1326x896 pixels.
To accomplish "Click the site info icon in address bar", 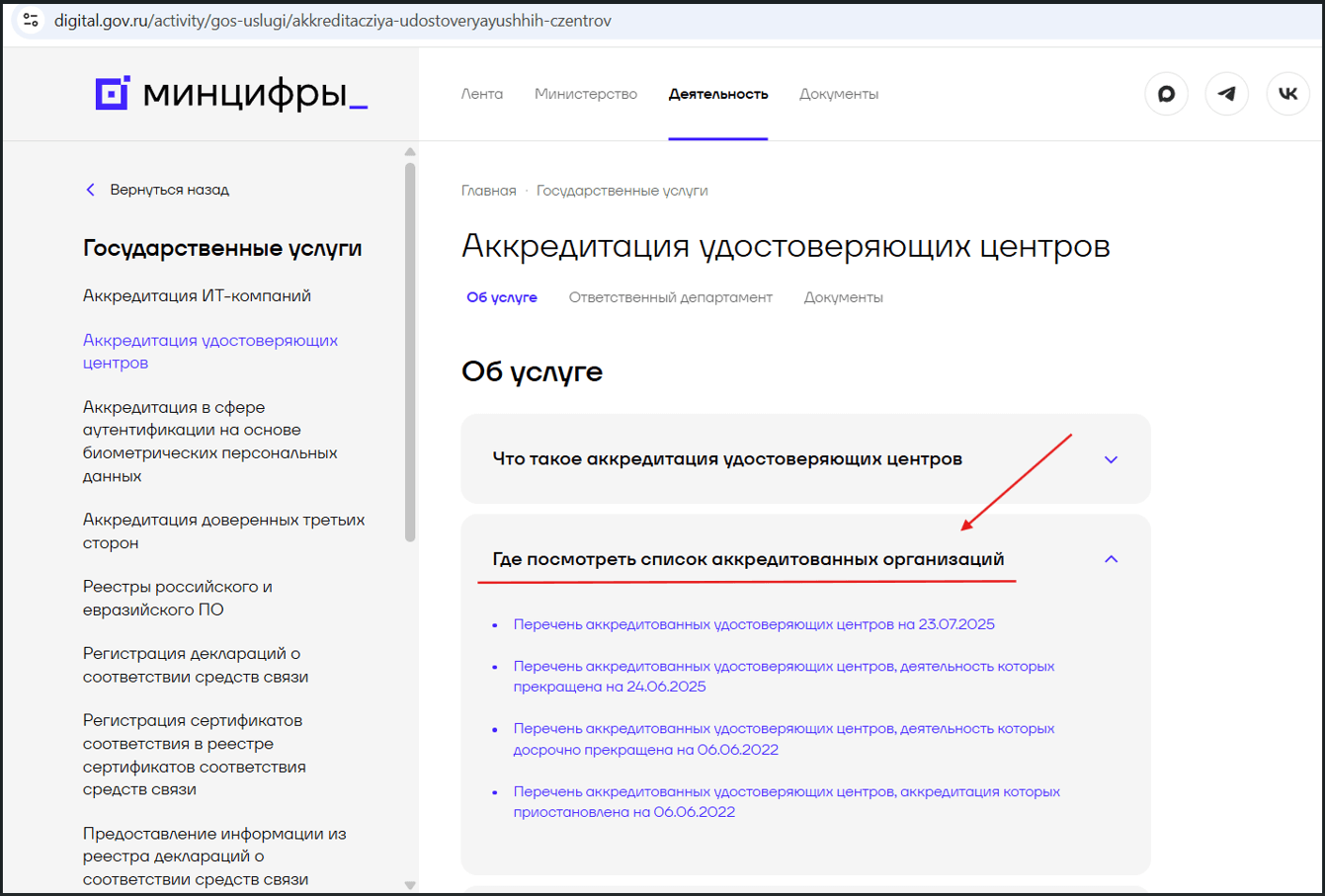I will (x=31, y=20).
